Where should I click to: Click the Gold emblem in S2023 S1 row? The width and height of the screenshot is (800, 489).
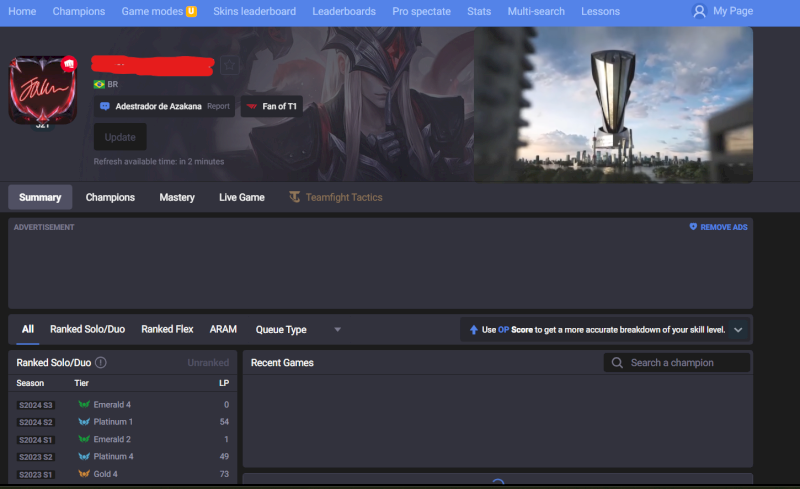pyautogui.click(x=84, y=474)
